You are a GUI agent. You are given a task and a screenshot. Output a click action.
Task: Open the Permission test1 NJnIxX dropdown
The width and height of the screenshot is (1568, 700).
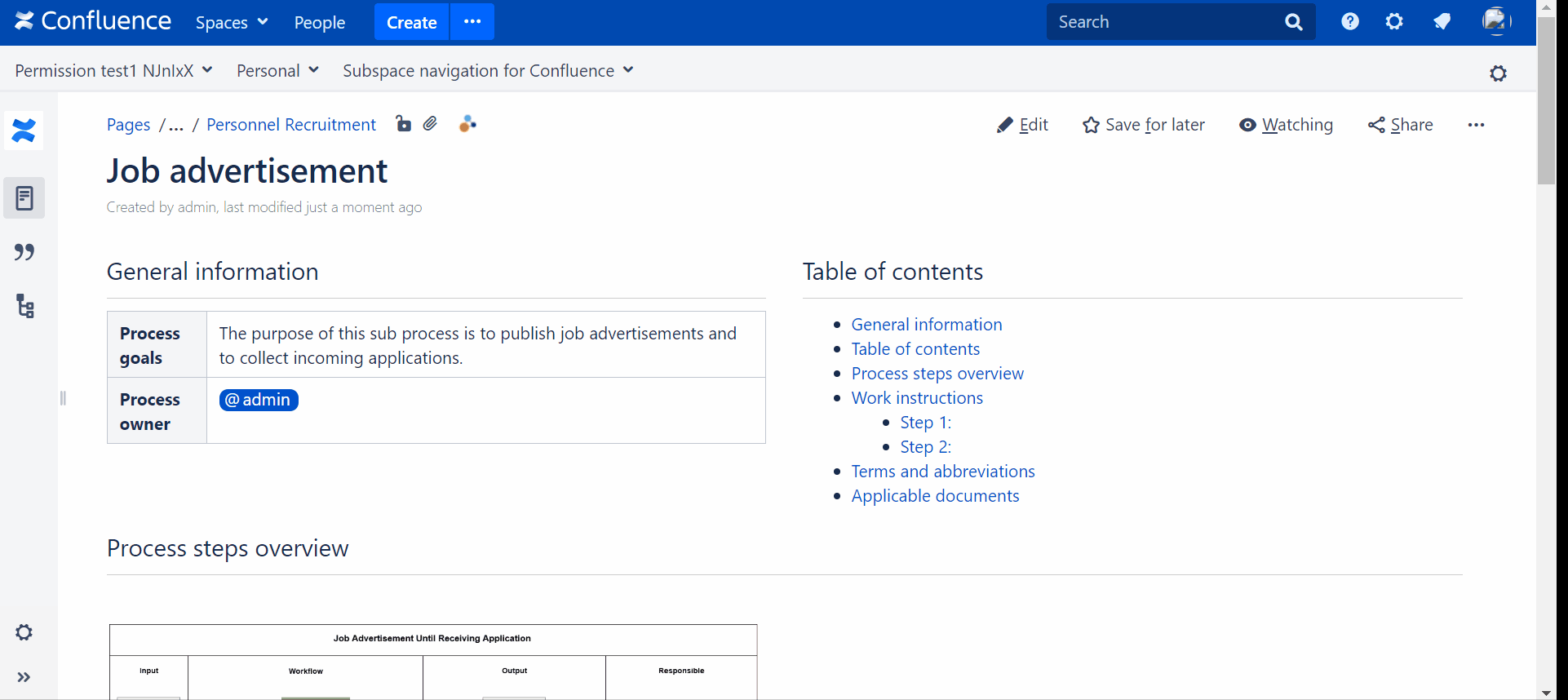[x=113, y=71]
